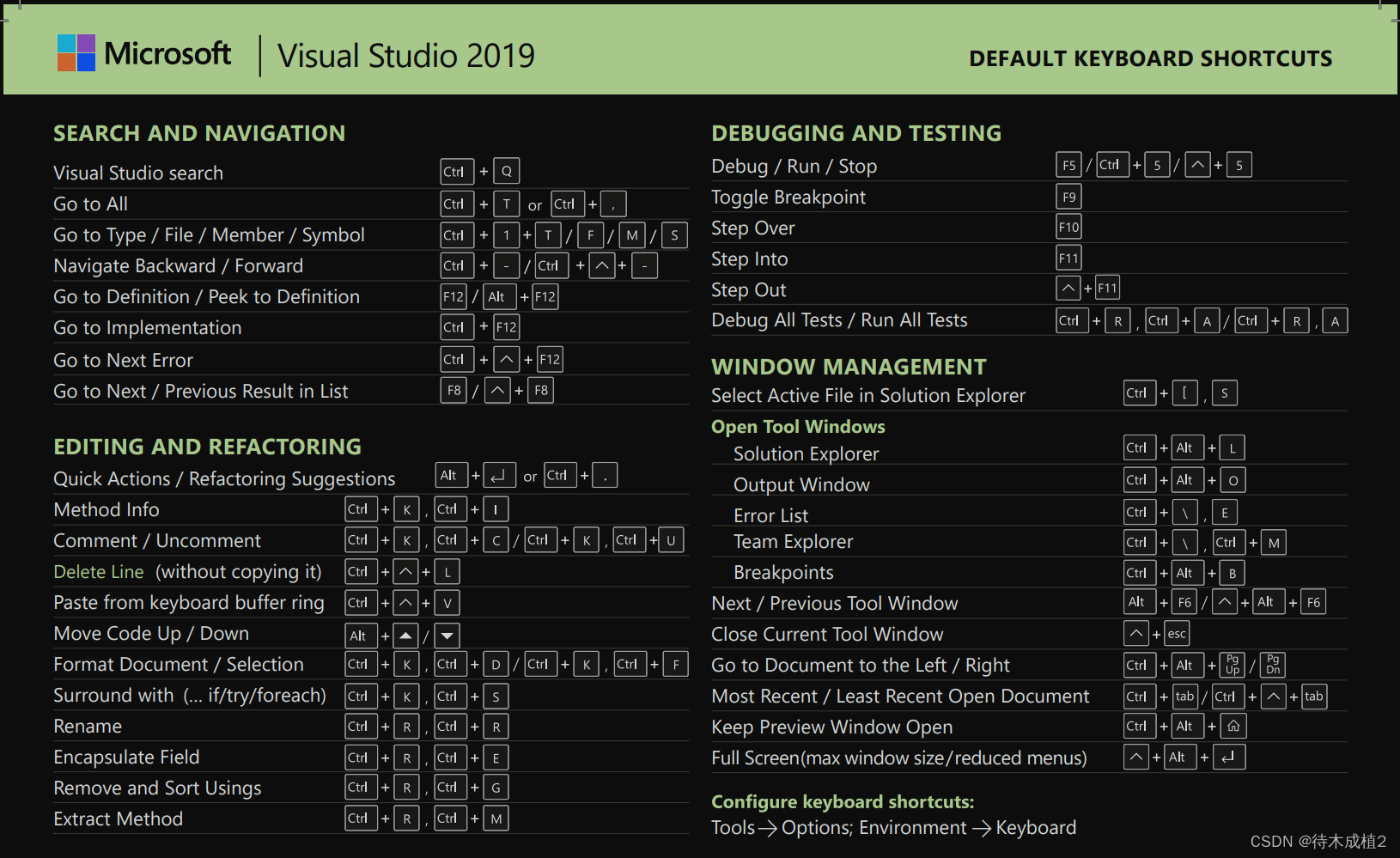The image size is (1400, 858).
Task: Click the Pg Up key icon
Action: 1233,665
